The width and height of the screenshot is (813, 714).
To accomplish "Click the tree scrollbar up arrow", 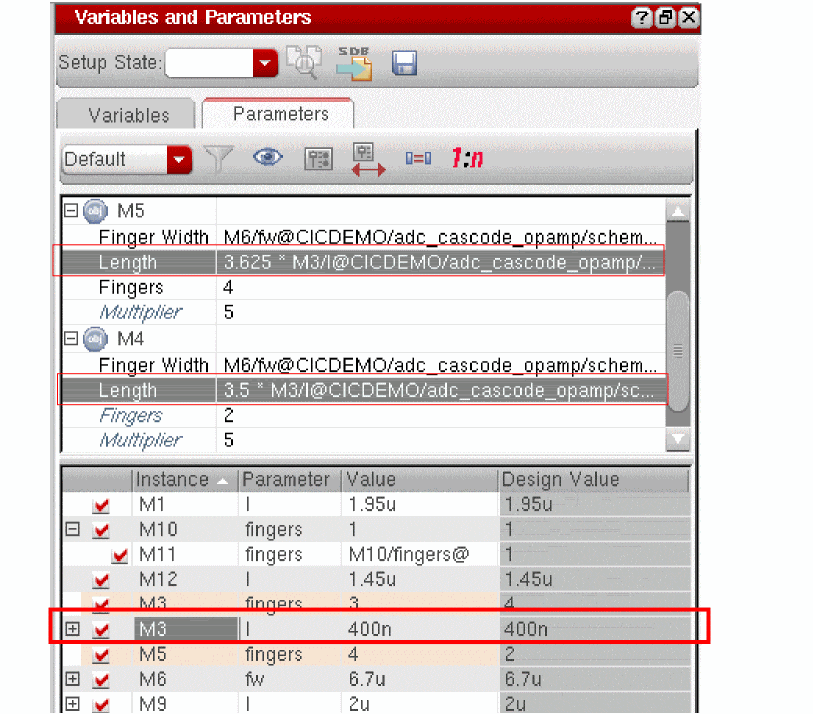I will (x=678, y=211).
